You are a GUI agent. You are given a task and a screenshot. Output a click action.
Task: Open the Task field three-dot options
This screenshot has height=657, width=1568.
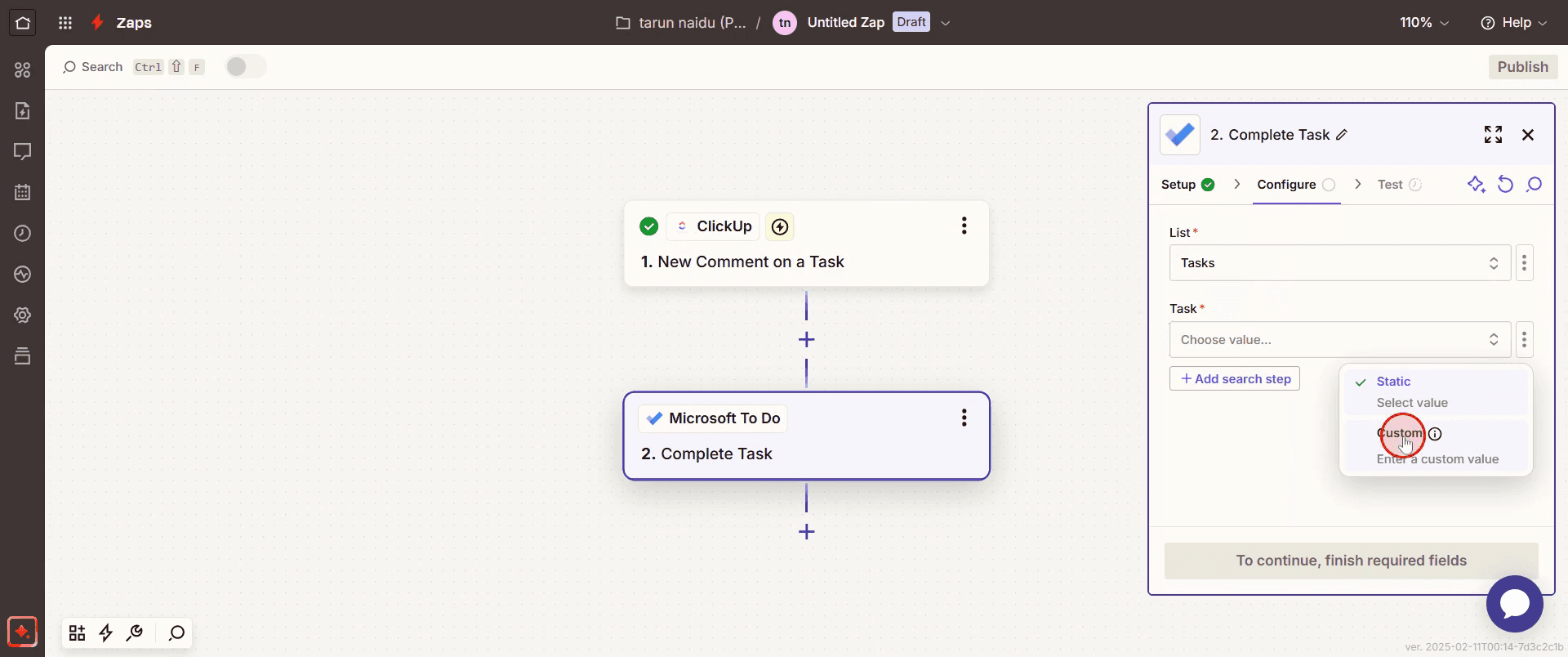point(1524,340)
